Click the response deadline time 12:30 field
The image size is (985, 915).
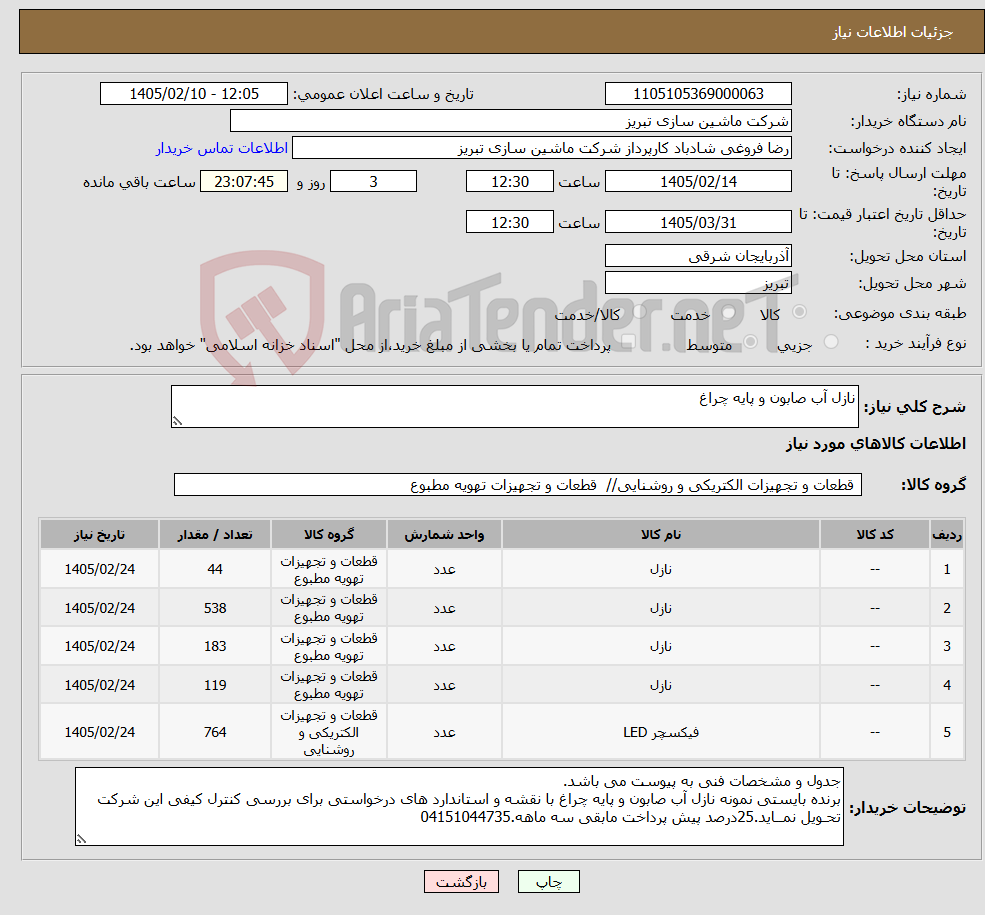click(509, 182)
